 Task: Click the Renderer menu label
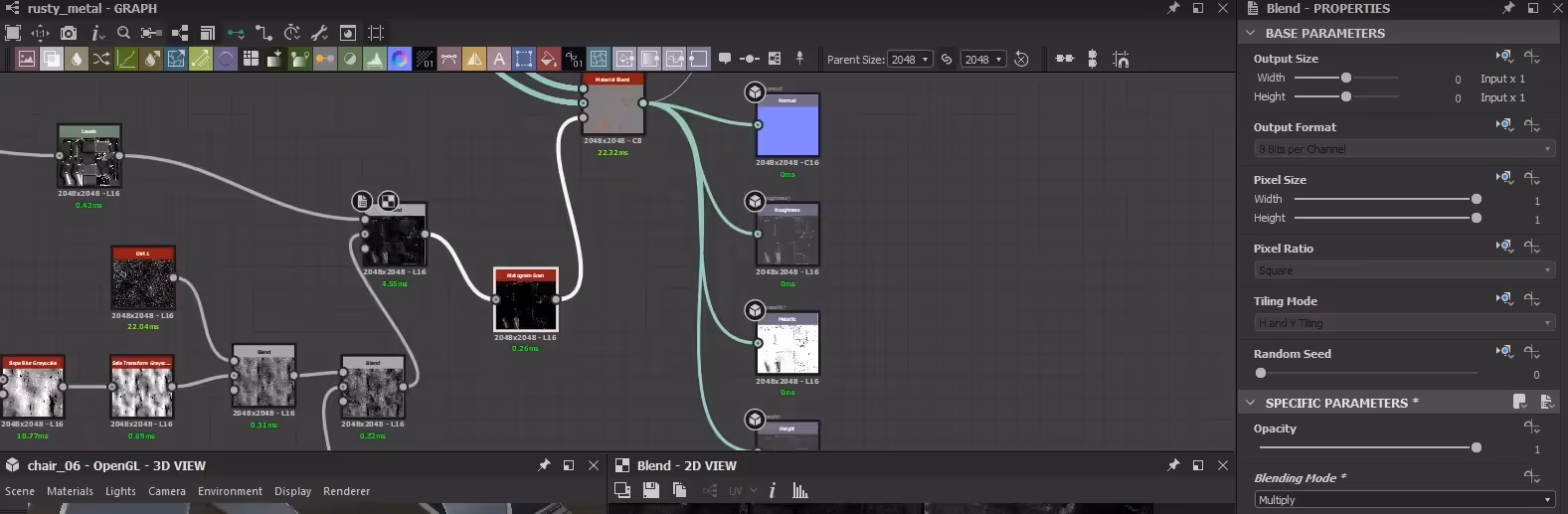tap(346, 491)
